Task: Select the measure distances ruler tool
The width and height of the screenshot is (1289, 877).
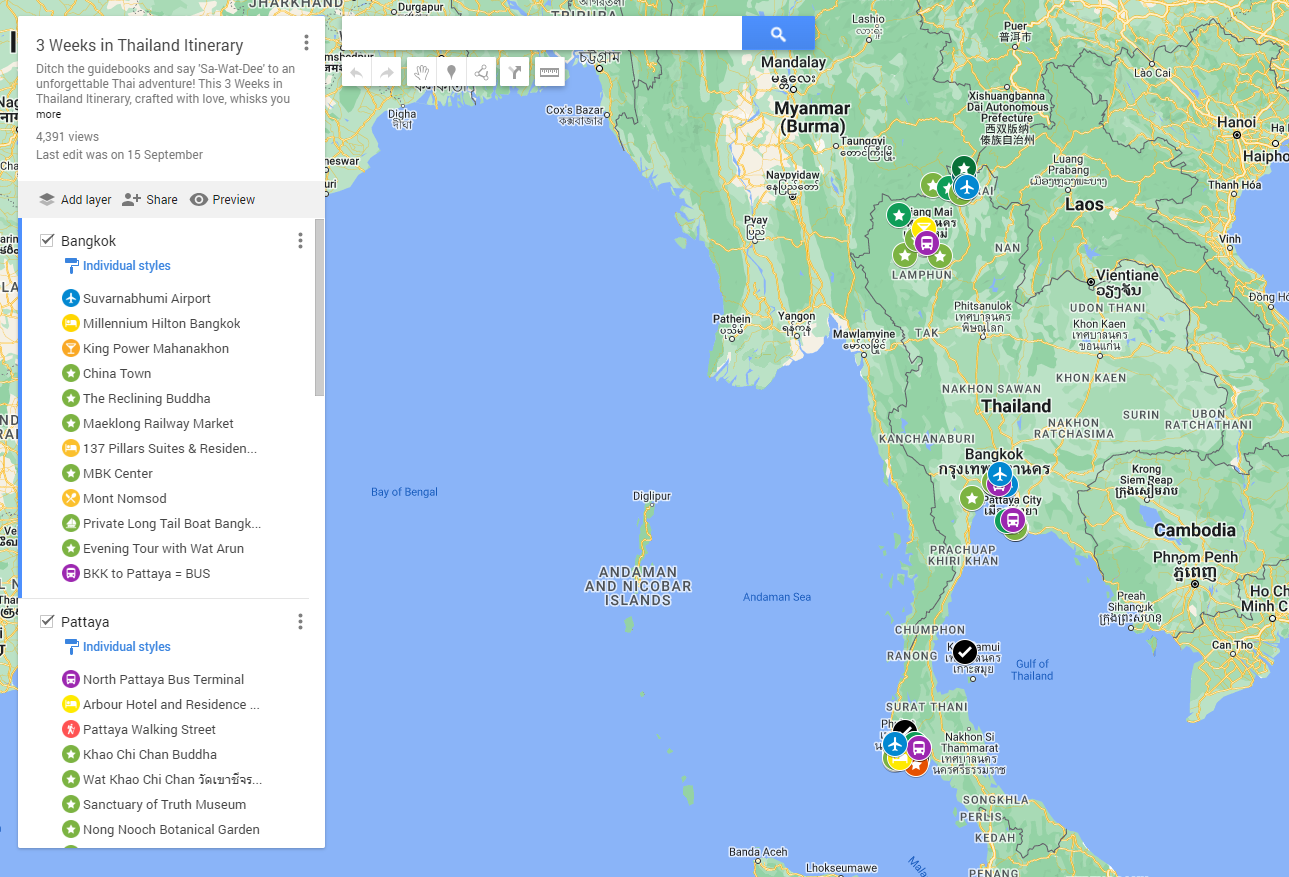Action: point(549,72)
